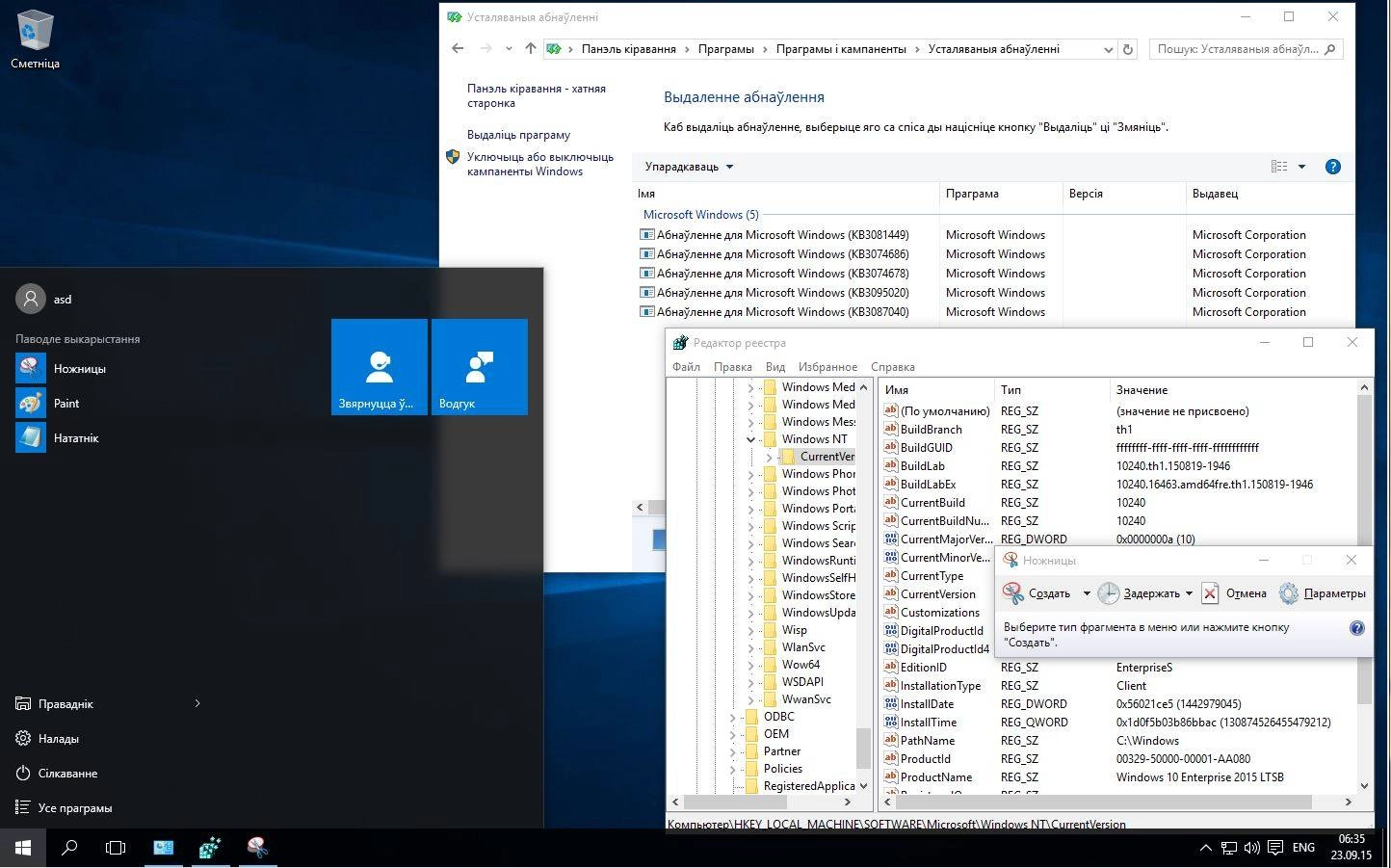Click the search updates input field
The width and height of the screenshot is (1391, 868).
(1237, 49)
